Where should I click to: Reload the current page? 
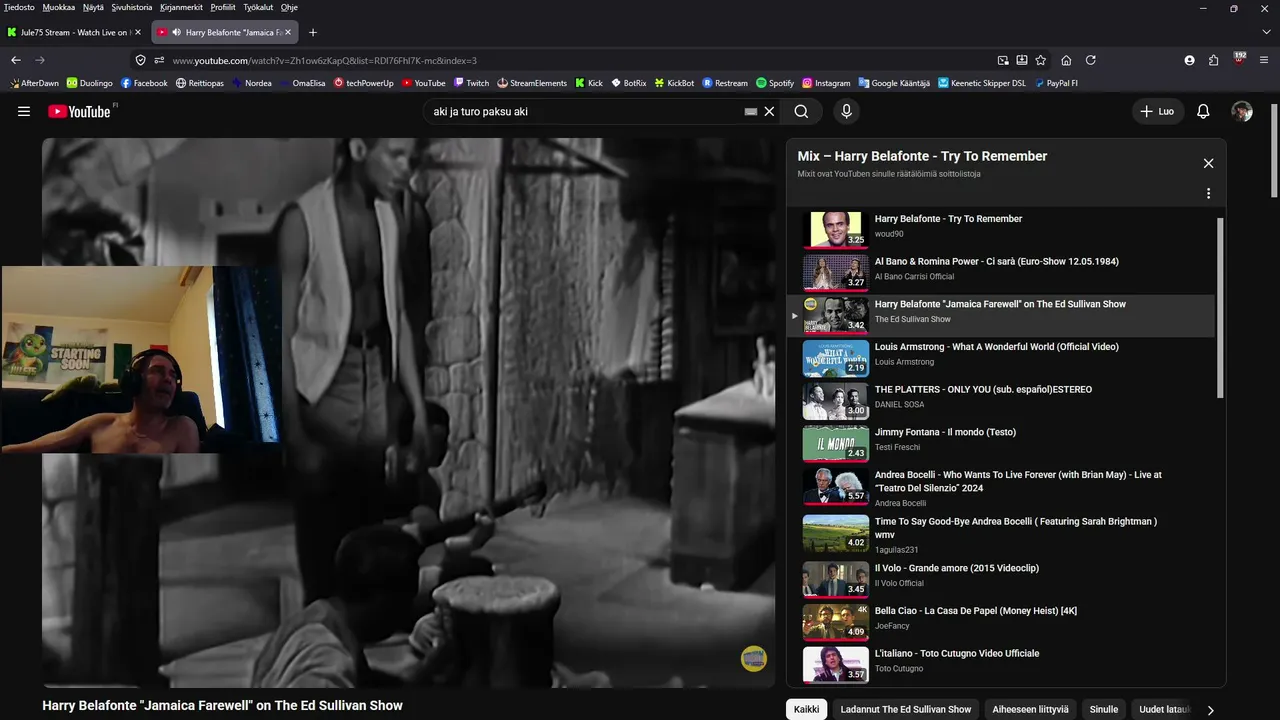pyautogui.click(x=1091, y=60)
